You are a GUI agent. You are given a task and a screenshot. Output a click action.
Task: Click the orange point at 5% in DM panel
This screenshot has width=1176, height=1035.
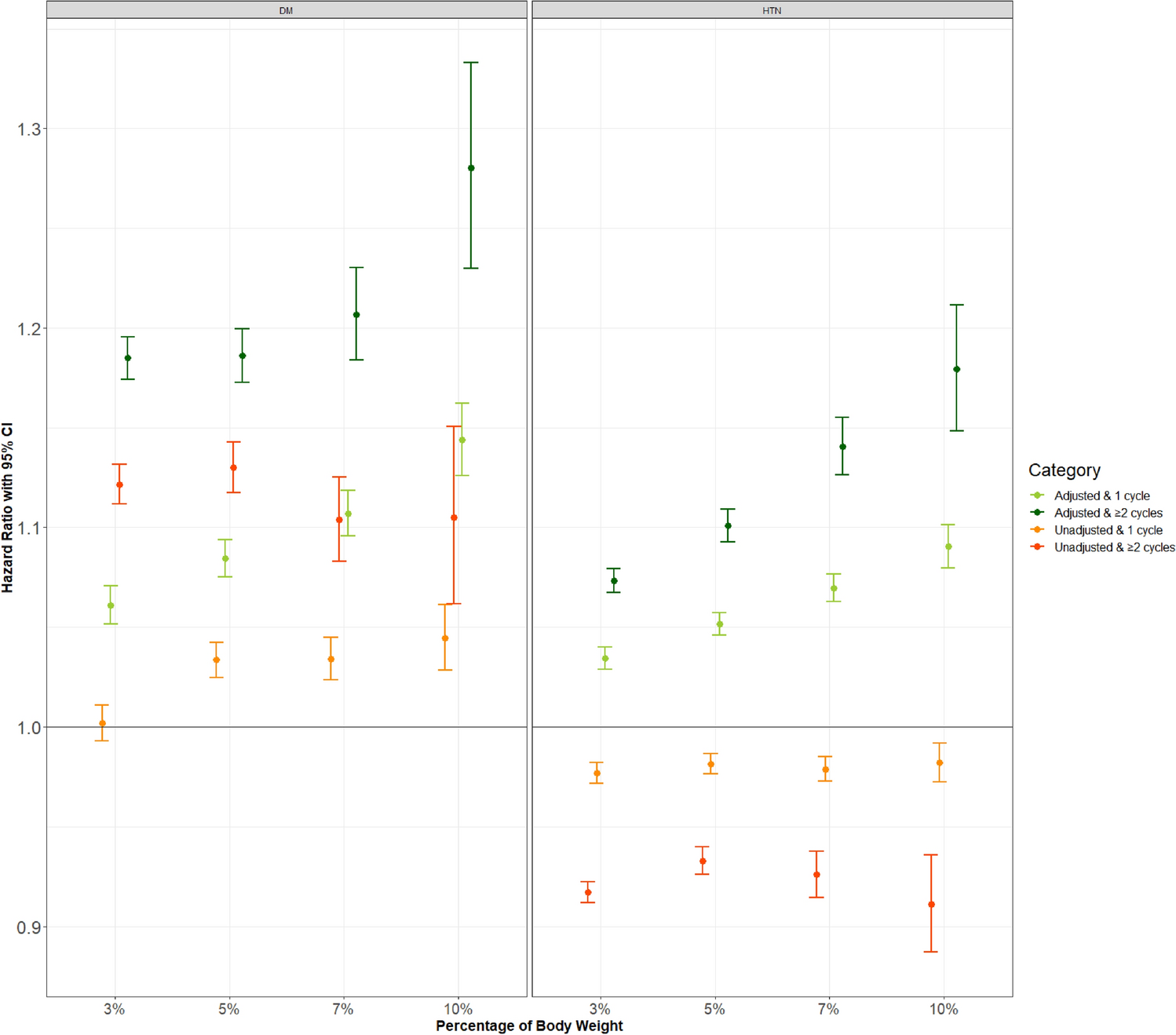(217, 660)
